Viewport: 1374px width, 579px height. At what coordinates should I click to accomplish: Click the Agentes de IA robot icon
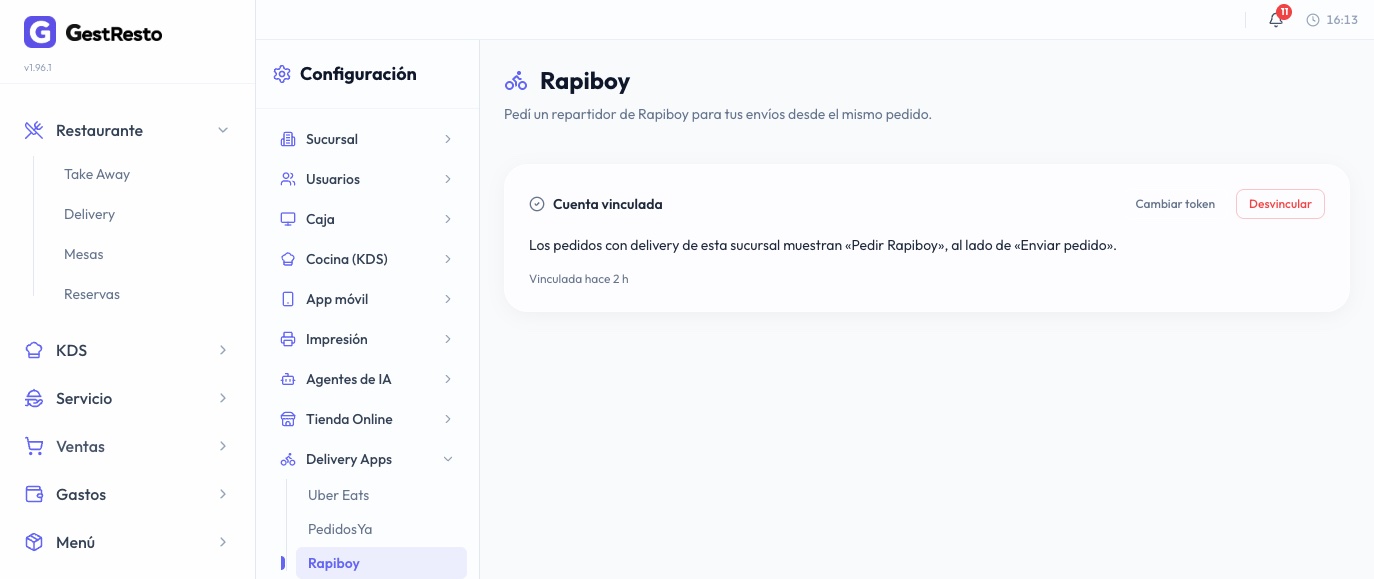pos(288,379)
